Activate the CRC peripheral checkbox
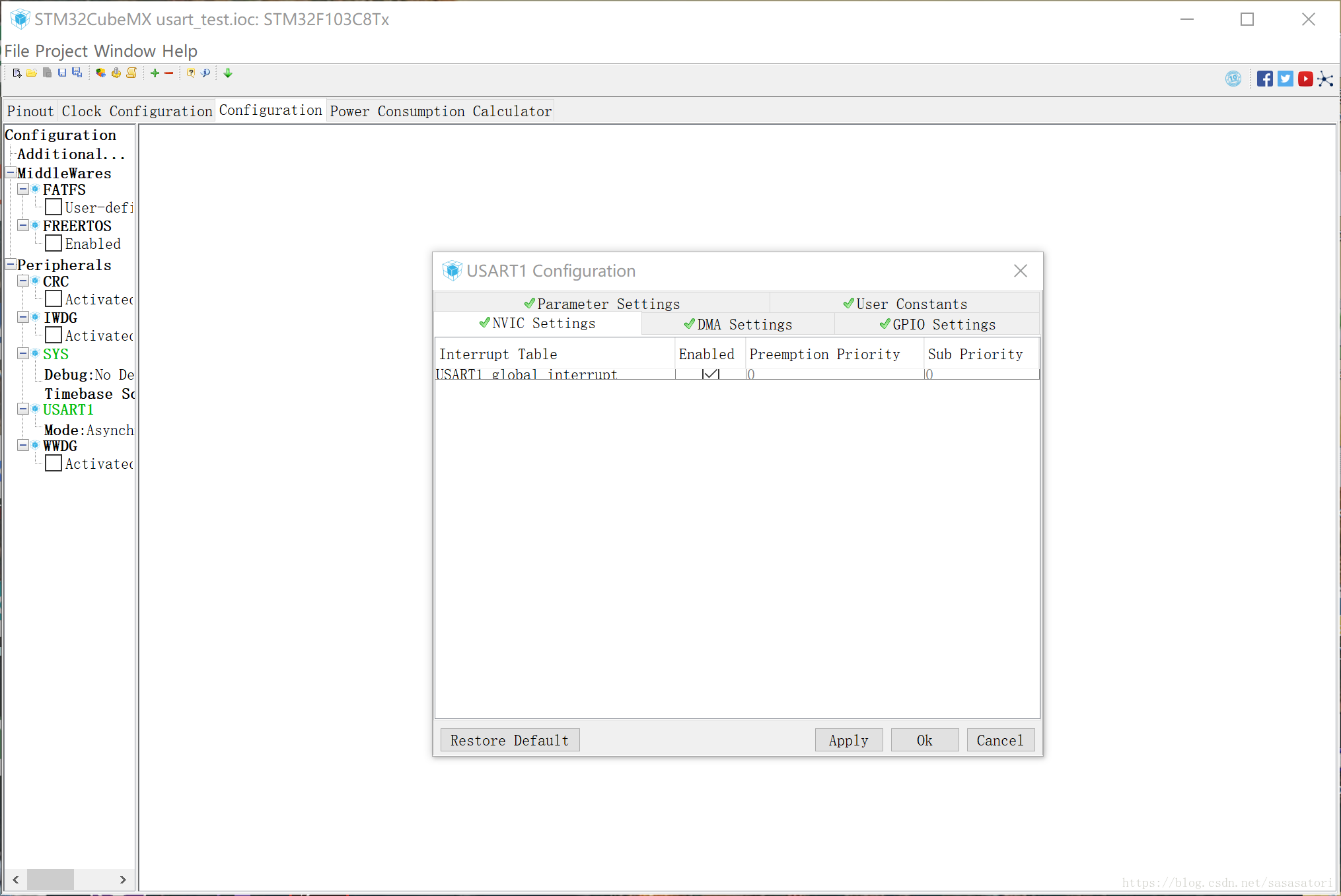Viewport: 1341px width, 896px height. 54,299
